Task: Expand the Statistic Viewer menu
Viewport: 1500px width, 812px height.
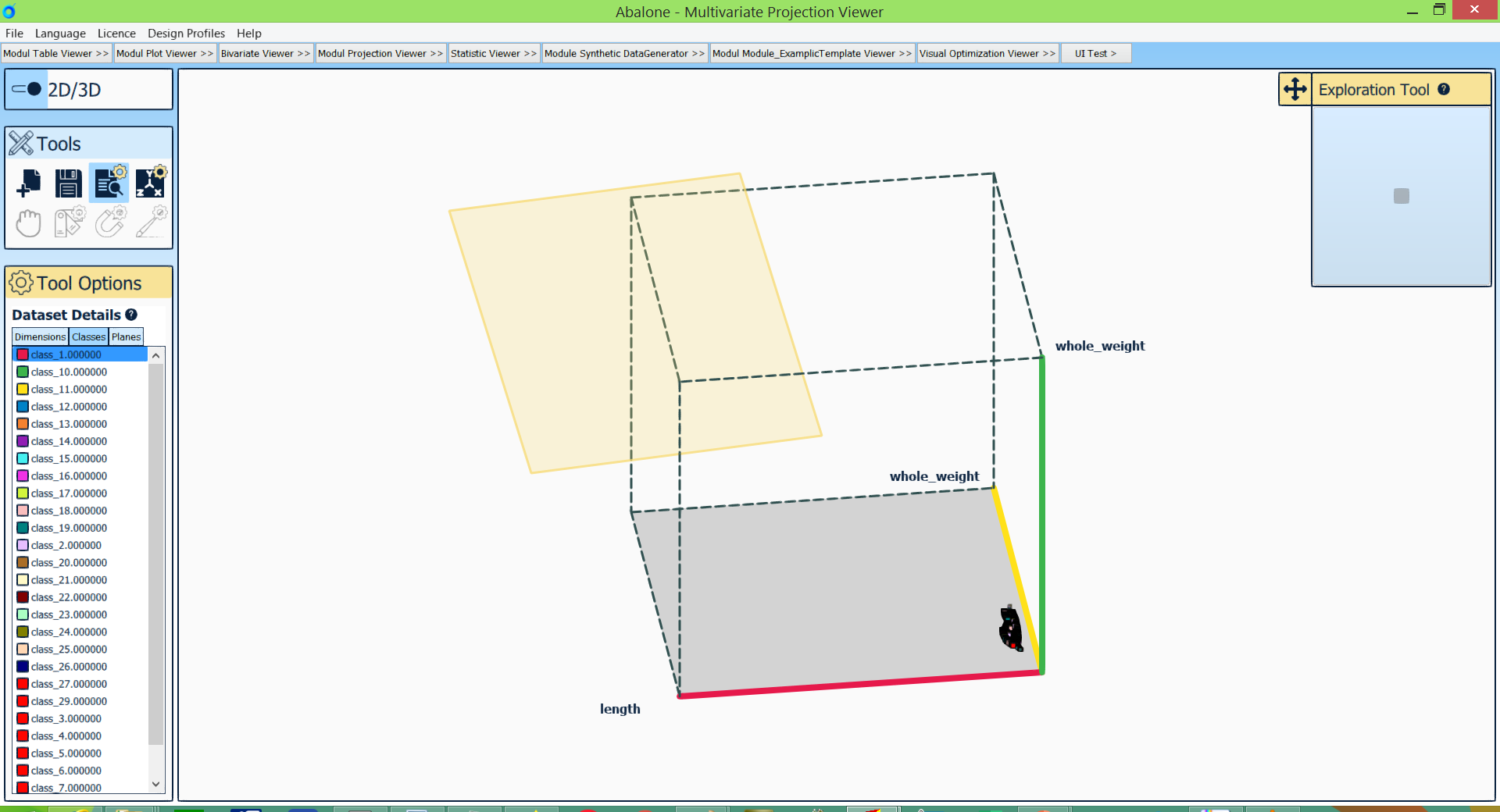Action: click(x=493, y=53)
